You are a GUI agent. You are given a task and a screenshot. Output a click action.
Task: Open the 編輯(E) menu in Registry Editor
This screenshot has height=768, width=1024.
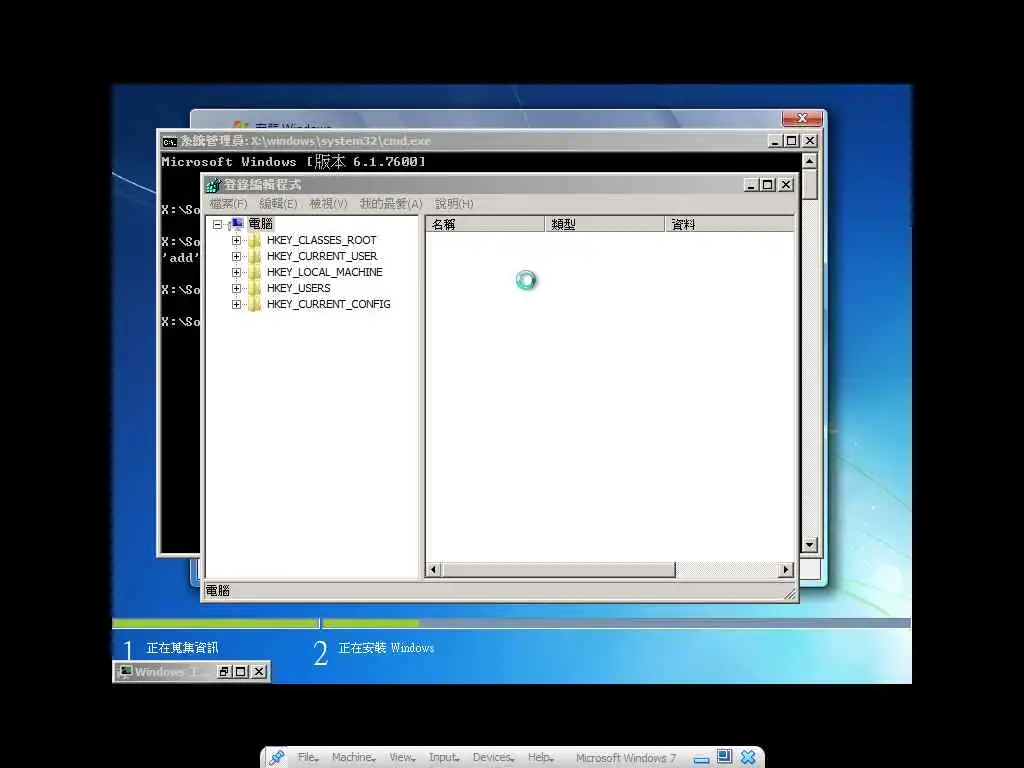click(x=278, y=204)
